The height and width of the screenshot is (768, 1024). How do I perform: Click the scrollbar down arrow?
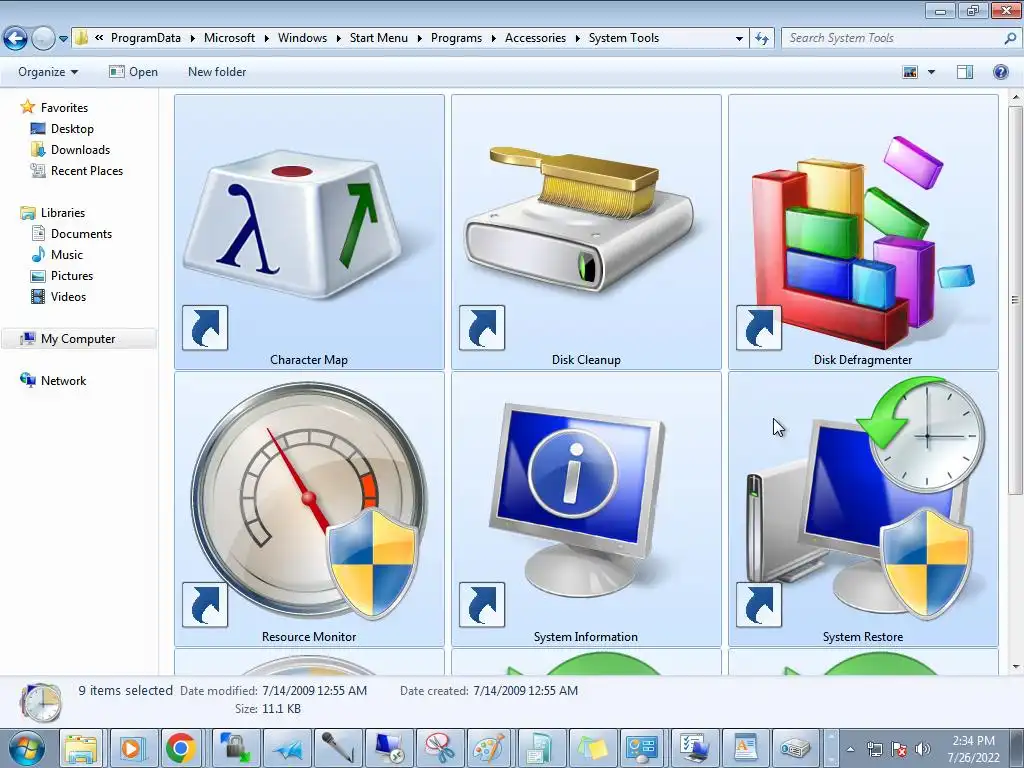pyautogui.click(x=1016, y=667)
